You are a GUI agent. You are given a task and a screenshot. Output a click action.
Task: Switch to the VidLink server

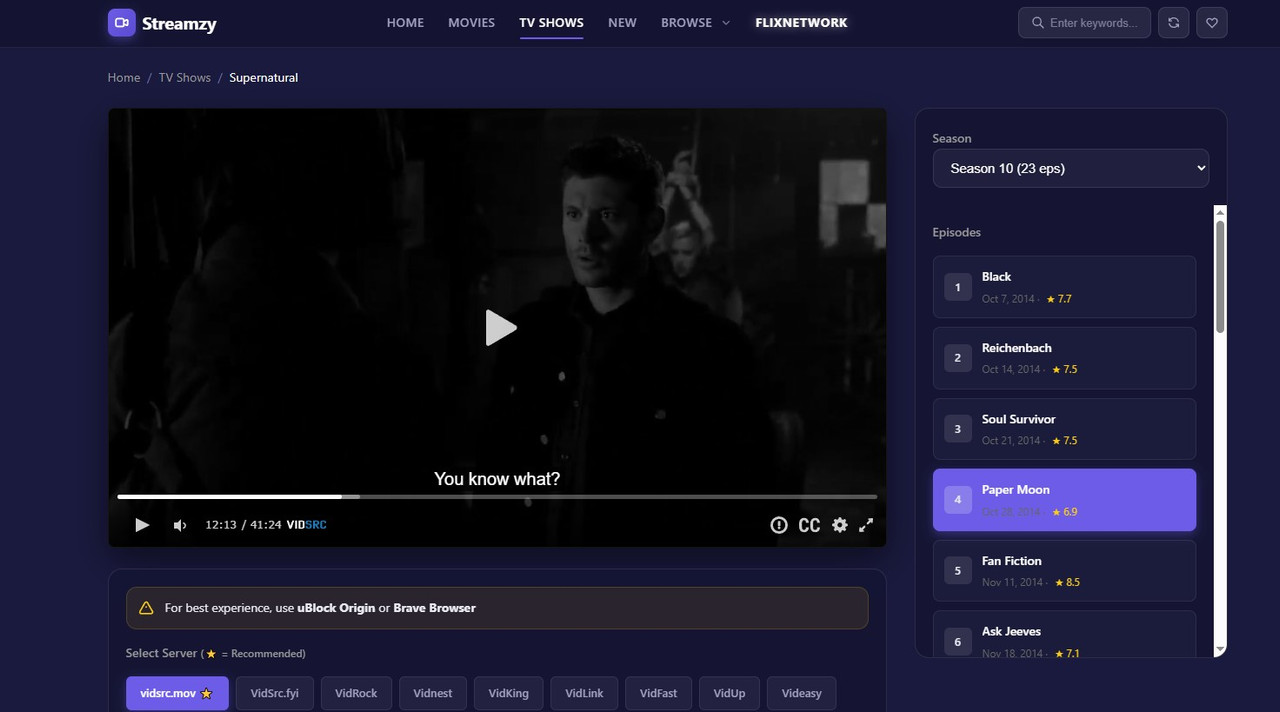(x=584, y=693)
